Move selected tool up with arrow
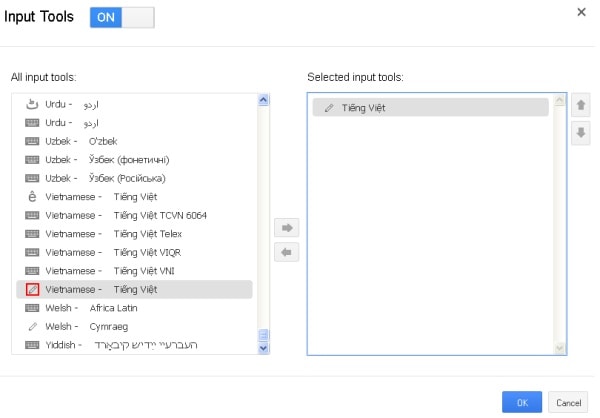The height and width of the screenshot is (418, 600). point(580,104)
